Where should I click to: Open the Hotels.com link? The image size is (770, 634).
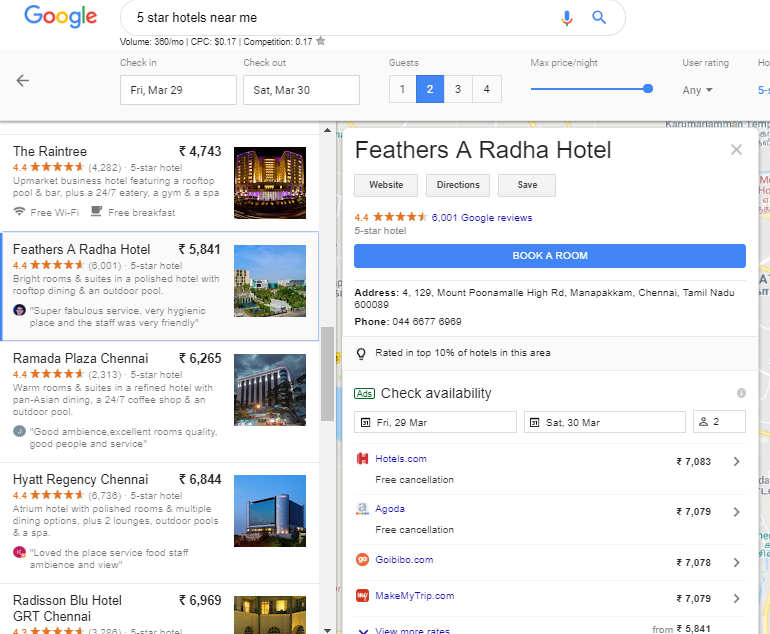401,459
